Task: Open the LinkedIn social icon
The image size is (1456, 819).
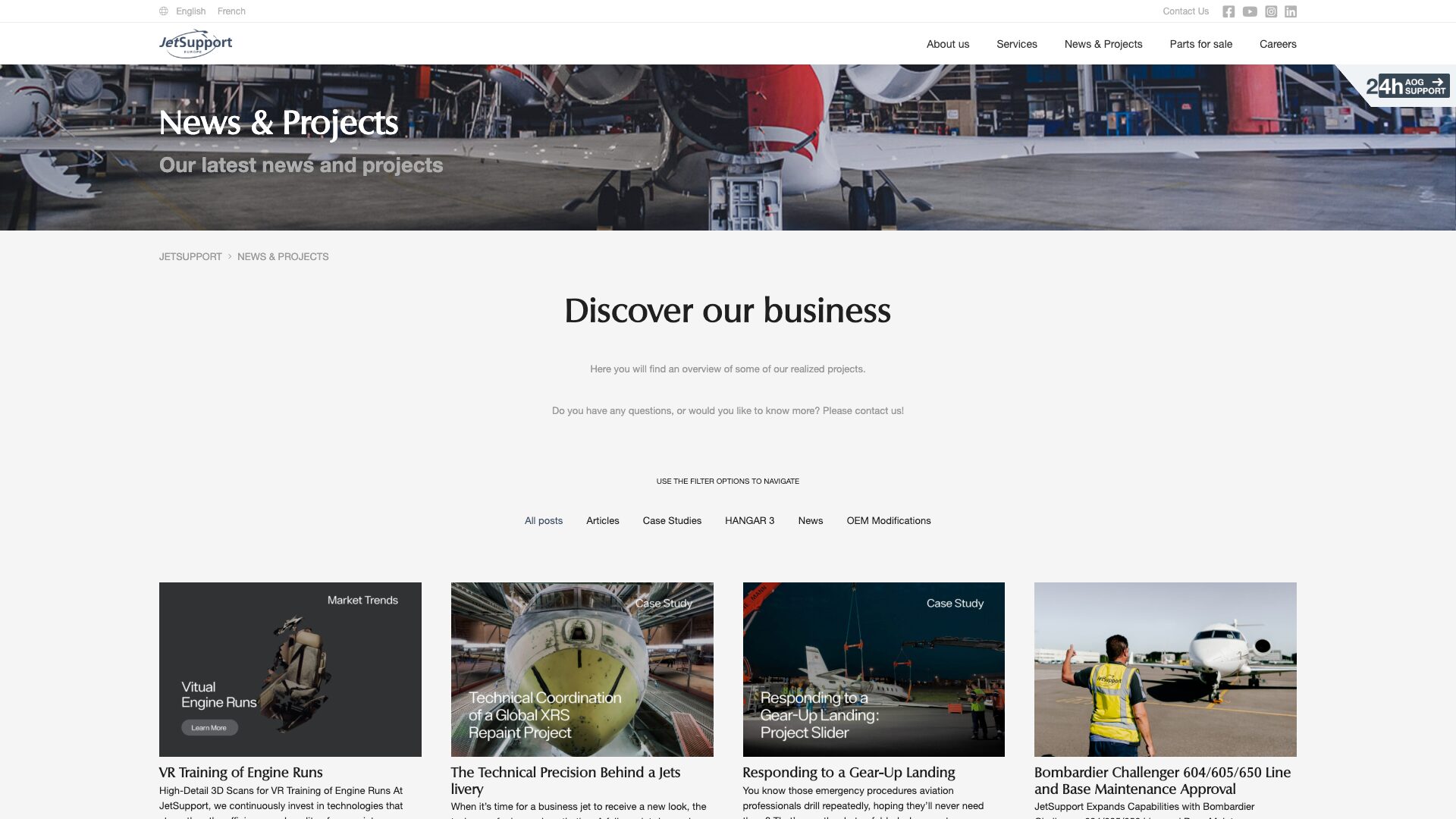Action: click(1291, 11)
